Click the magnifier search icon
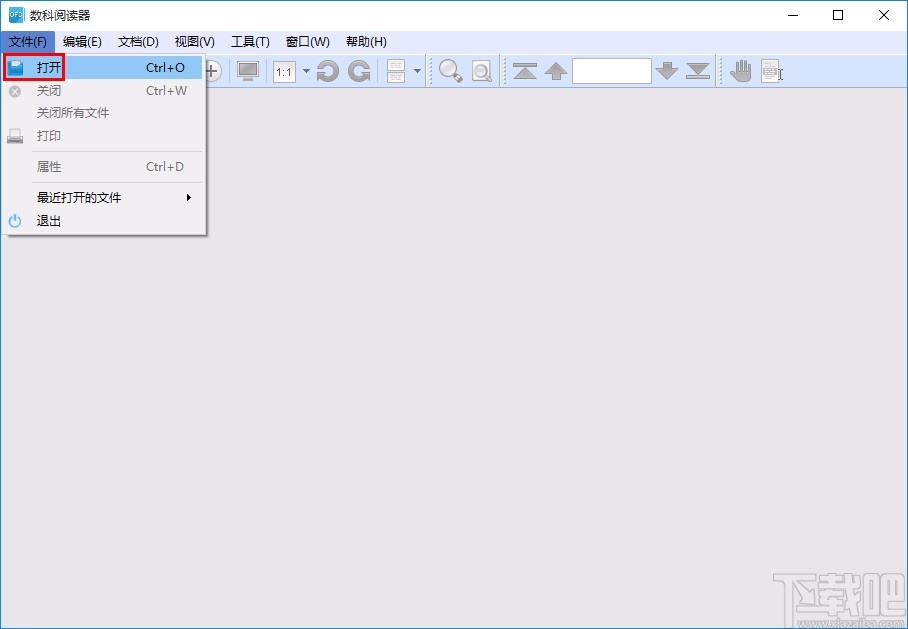The width and height of the screenshot is (908, 629). pos(451,71)
